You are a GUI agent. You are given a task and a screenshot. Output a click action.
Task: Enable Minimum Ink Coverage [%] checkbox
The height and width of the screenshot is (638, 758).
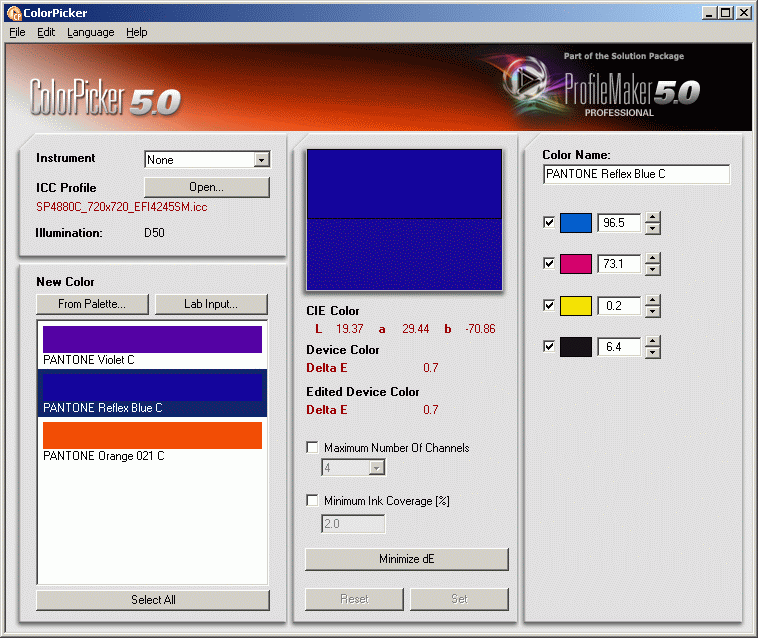tap(312, 500)
